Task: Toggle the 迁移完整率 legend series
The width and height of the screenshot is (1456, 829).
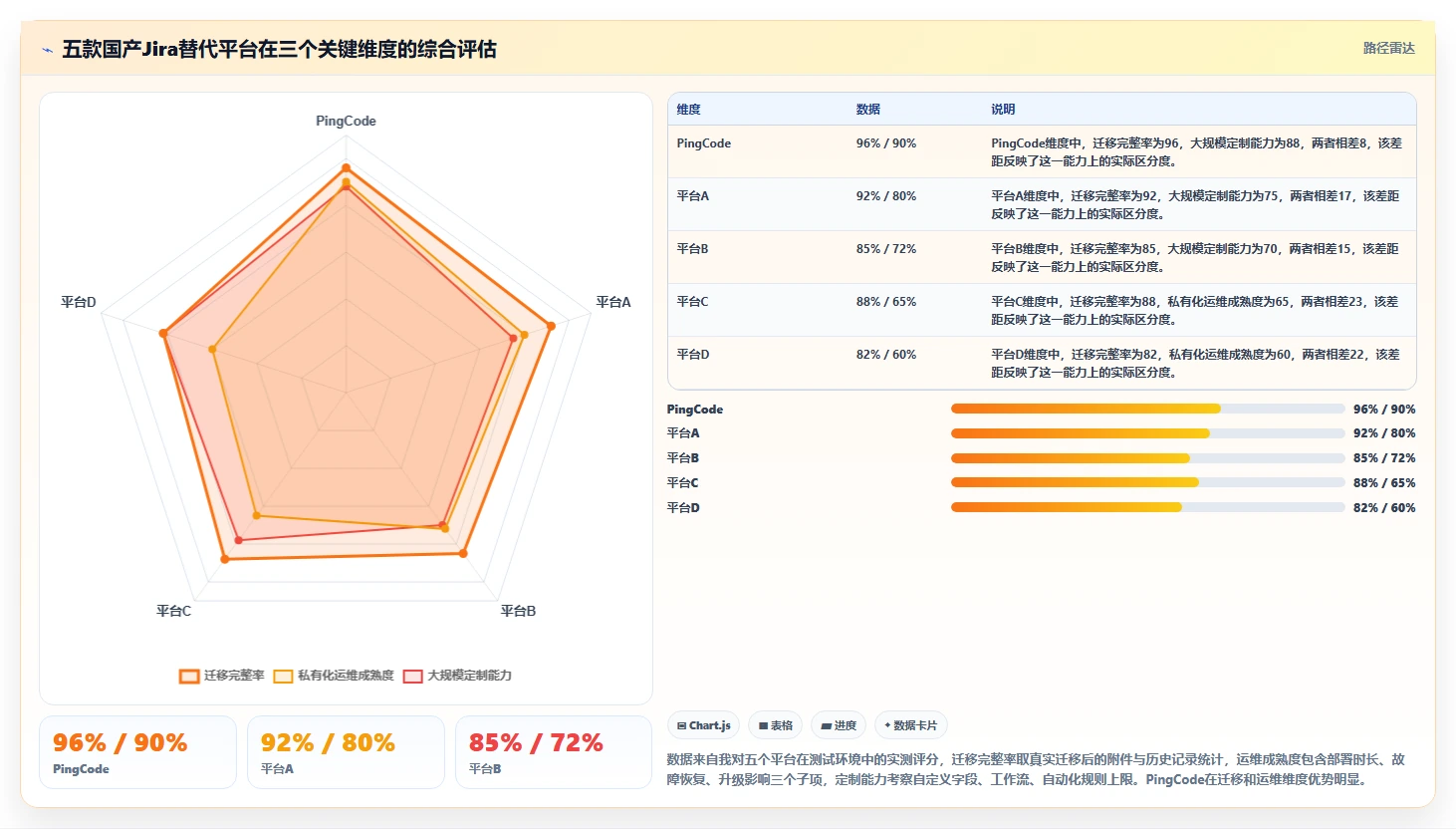Action: [x=222, y=676]
